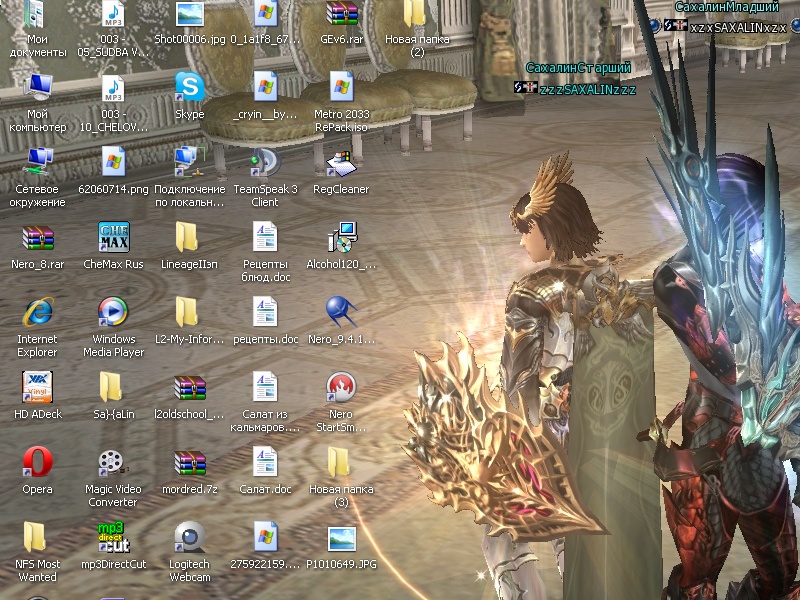Select Metro 2033 RePack.iso file

click(341, 88)
